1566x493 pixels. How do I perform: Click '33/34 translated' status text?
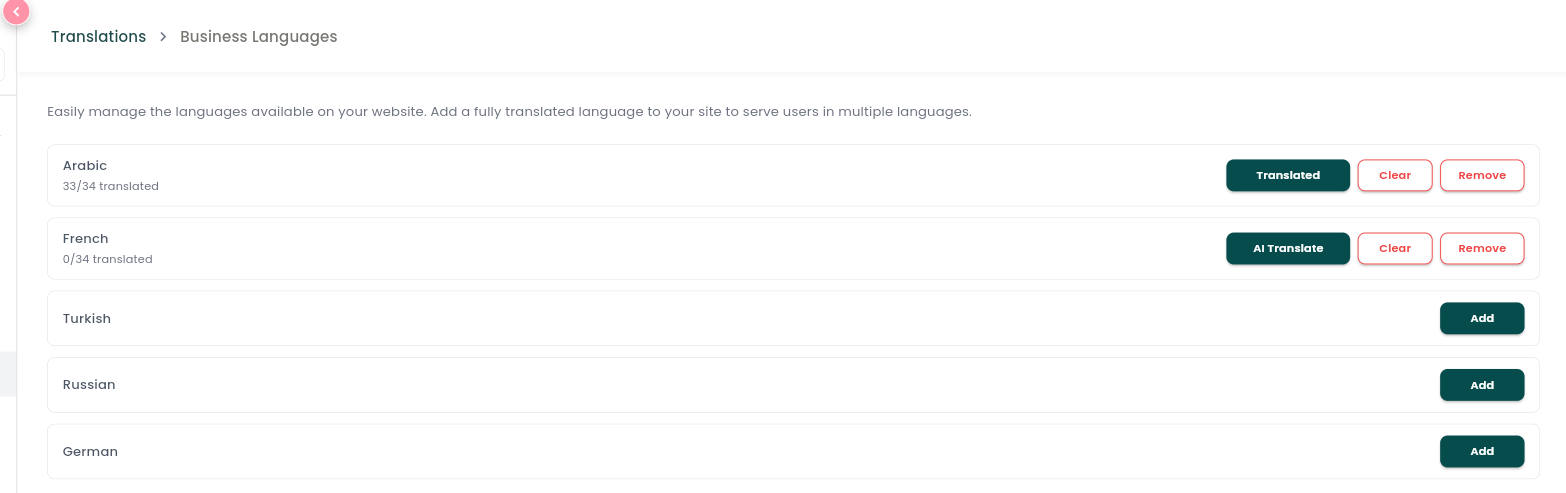pyautogui.click(x=111, y=186)
